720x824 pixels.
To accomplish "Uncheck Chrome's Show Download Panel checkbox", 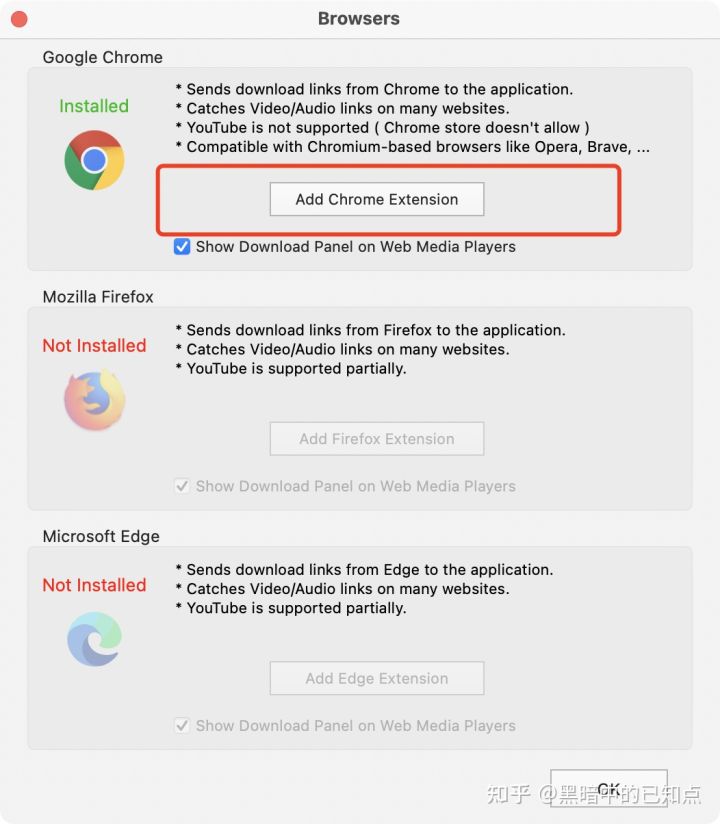I will 182,246.
